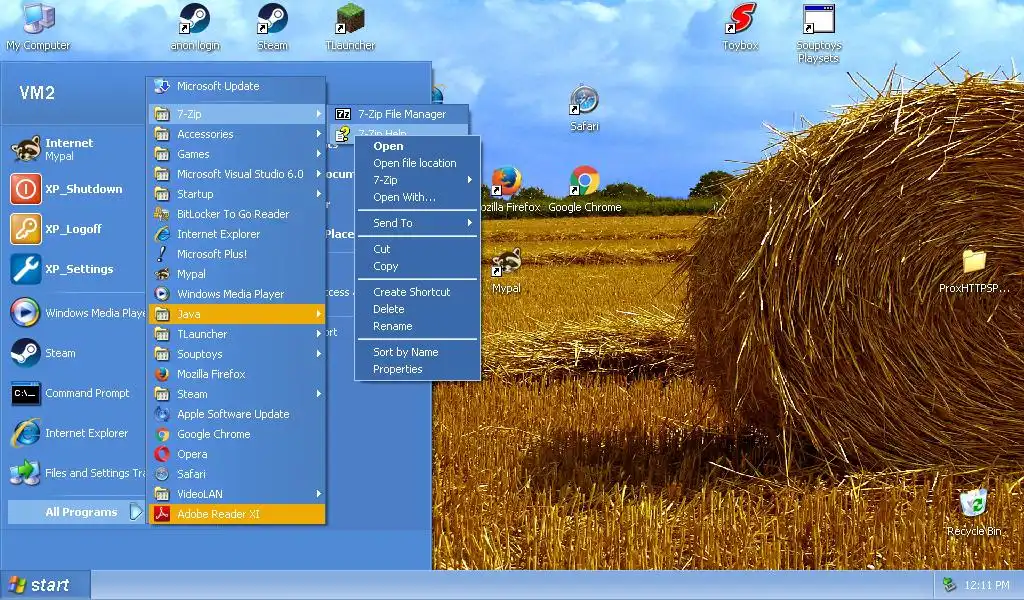Launch Opera from the programs list
Image resolution: width=1024 pixels, height=600 pixels.
click(236, 454)
